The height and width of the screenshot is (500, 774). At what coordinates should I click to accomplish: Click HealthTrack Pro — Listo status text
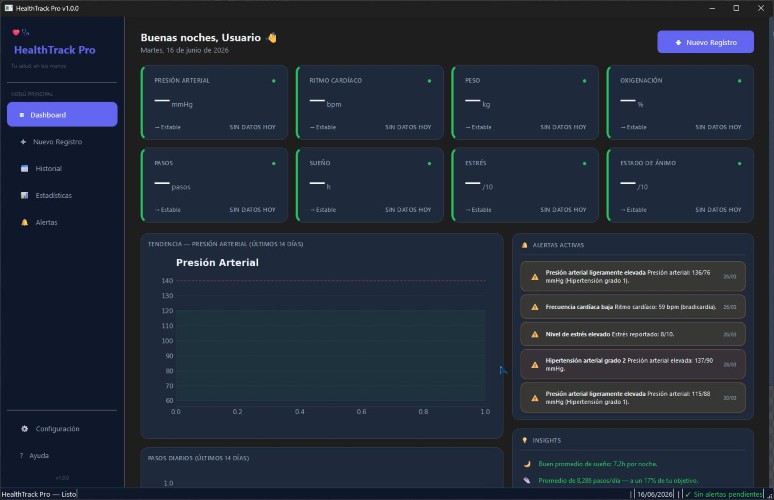pyautogui.click(x=39, y=494)
